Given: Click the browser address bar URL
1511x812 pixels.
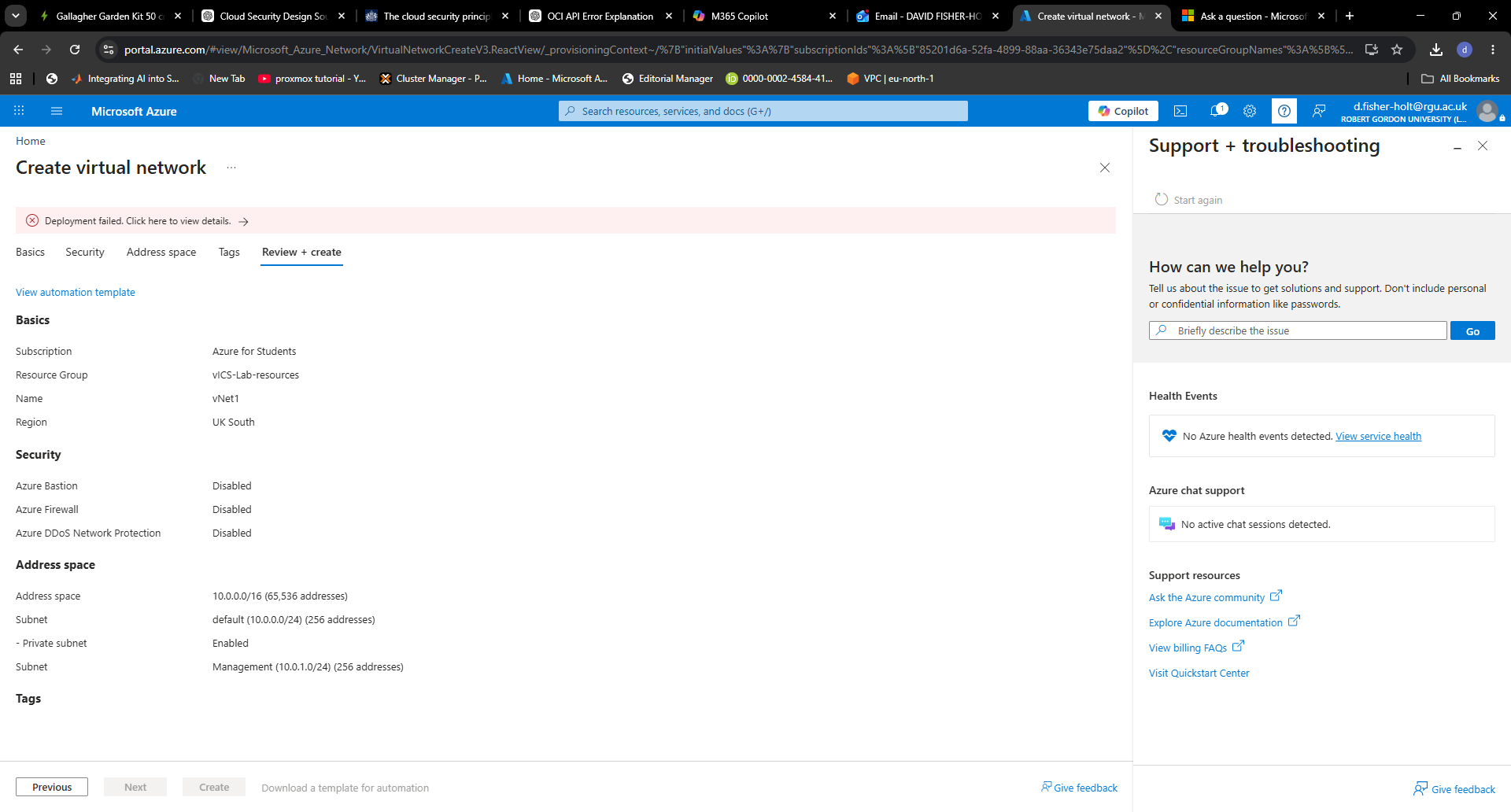Looking at the screenshot, I should [x=738, y=50].
